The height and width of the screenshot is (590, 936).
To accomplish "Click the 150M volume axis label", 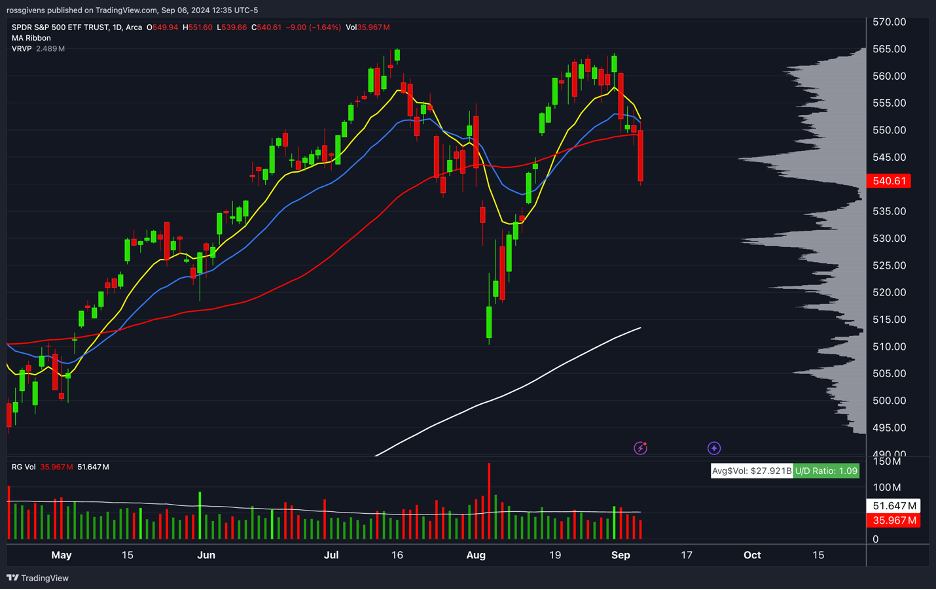I will click(x=886, y=461).
